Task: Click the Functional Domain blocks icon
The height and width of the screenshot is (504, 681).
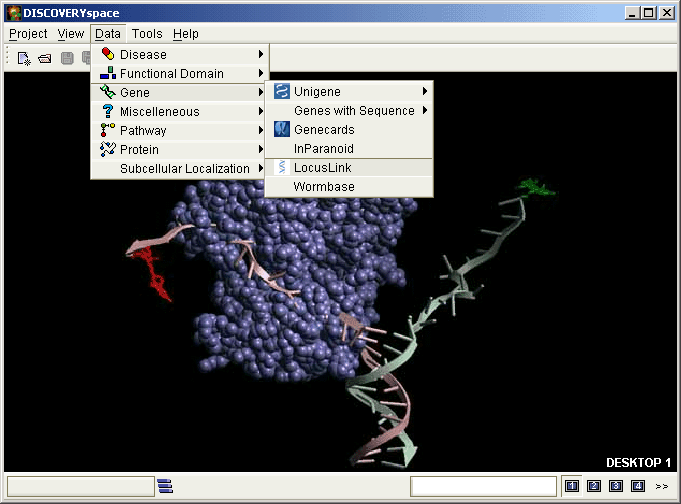Action: (108, 73)
